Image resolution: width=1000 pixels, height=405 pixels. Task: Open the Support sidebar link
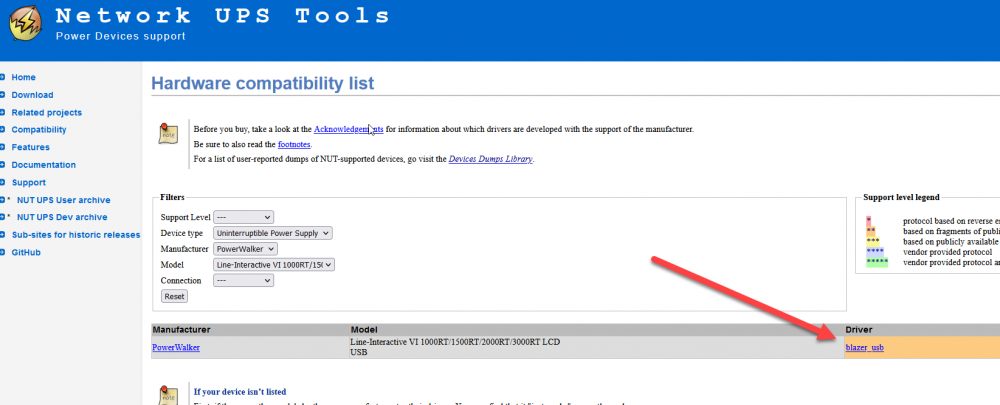(29, 182)
